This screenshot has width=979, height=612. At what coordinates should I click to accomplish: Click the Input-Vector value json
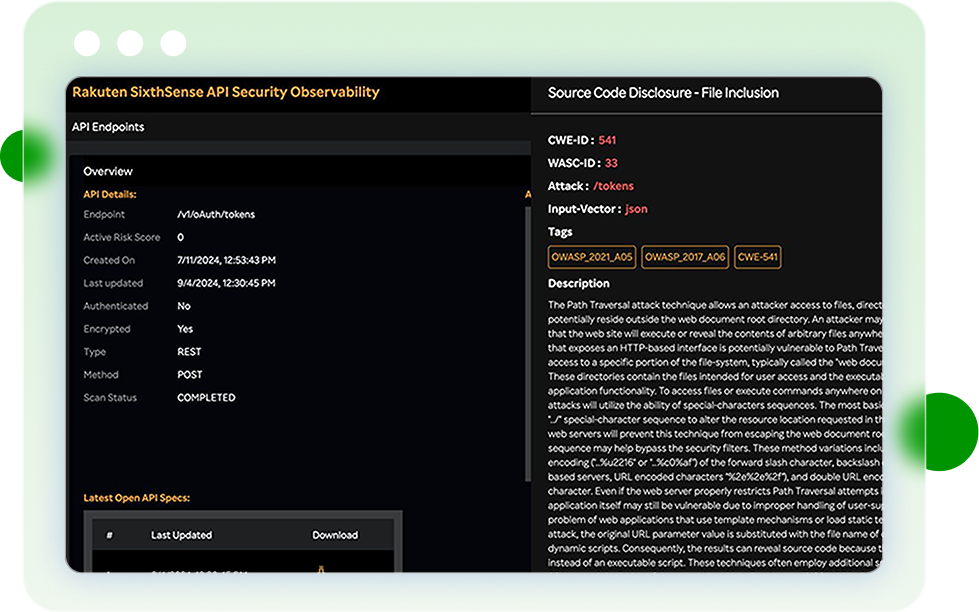pyautogui.click(x=636, y=209)
